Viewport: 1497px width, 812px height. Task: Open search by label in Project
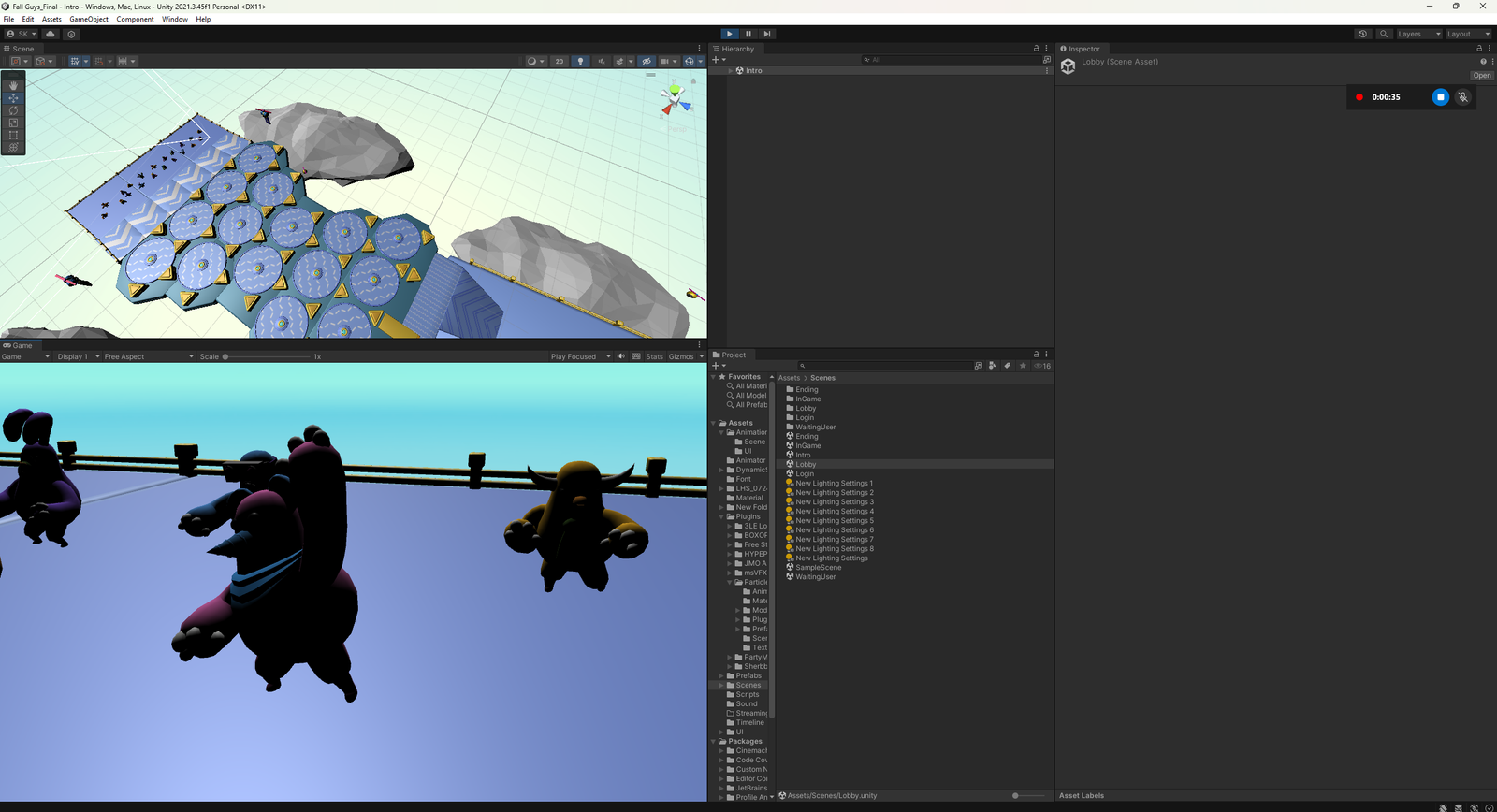[1008, 366]
